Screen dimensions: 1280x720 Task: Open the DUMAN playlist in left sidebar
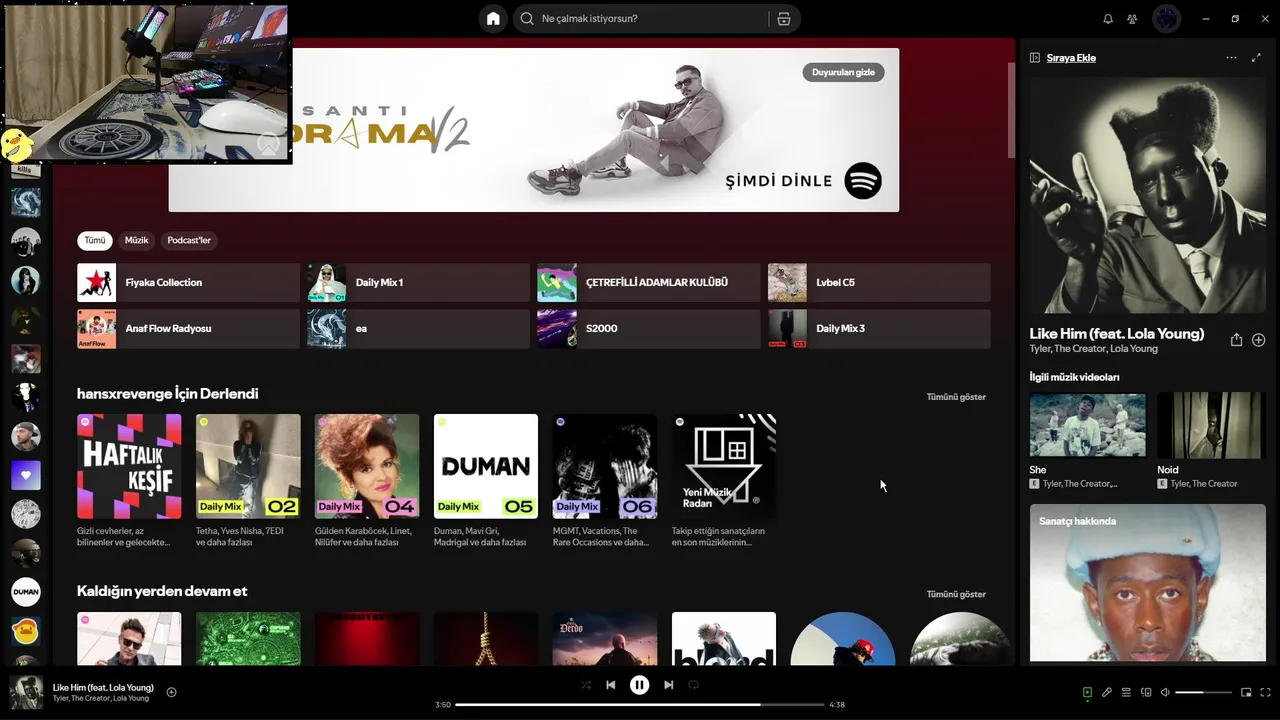coord(26,592)
